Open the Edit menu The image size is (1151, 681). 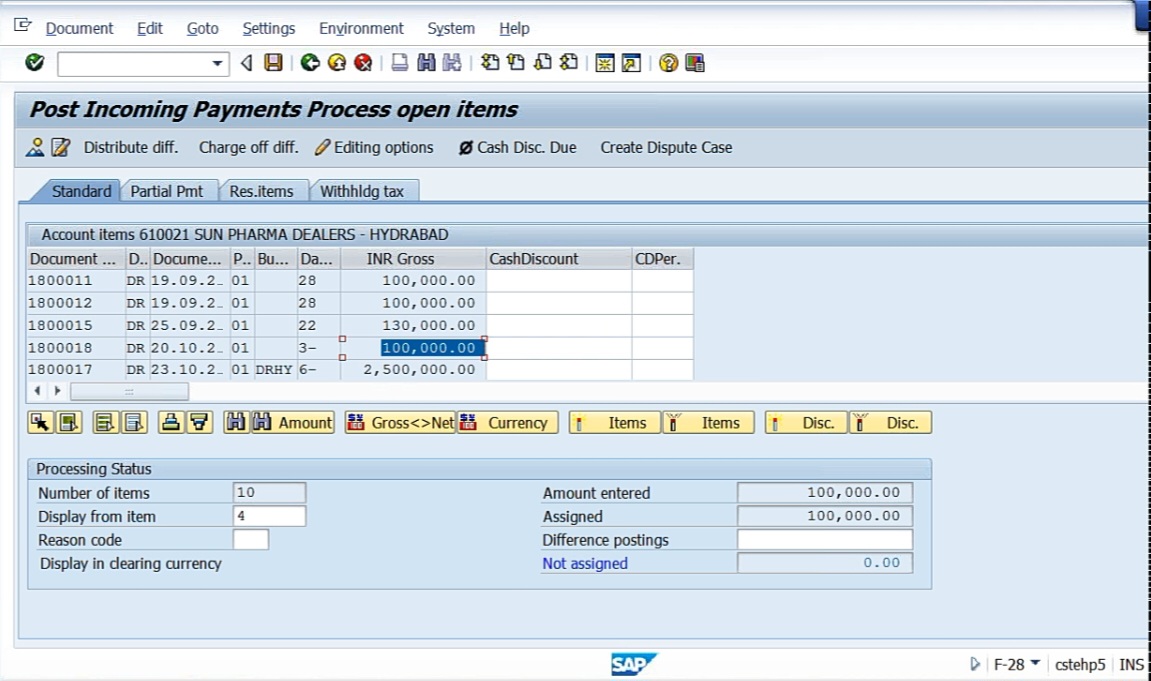pos(150,29)
